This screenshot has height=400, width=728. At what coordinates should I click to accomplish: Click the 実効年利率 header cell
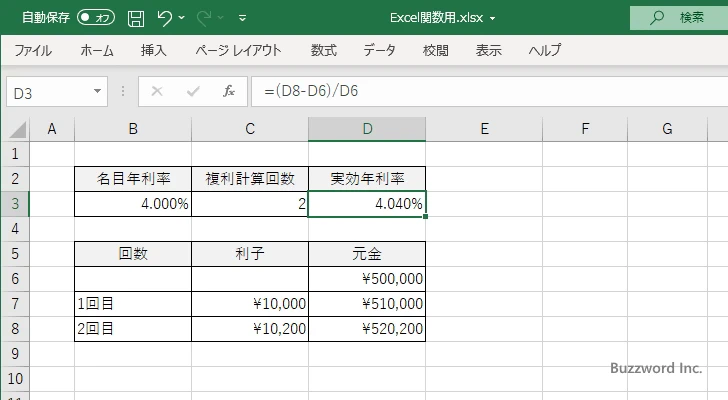tap(367, 179)
